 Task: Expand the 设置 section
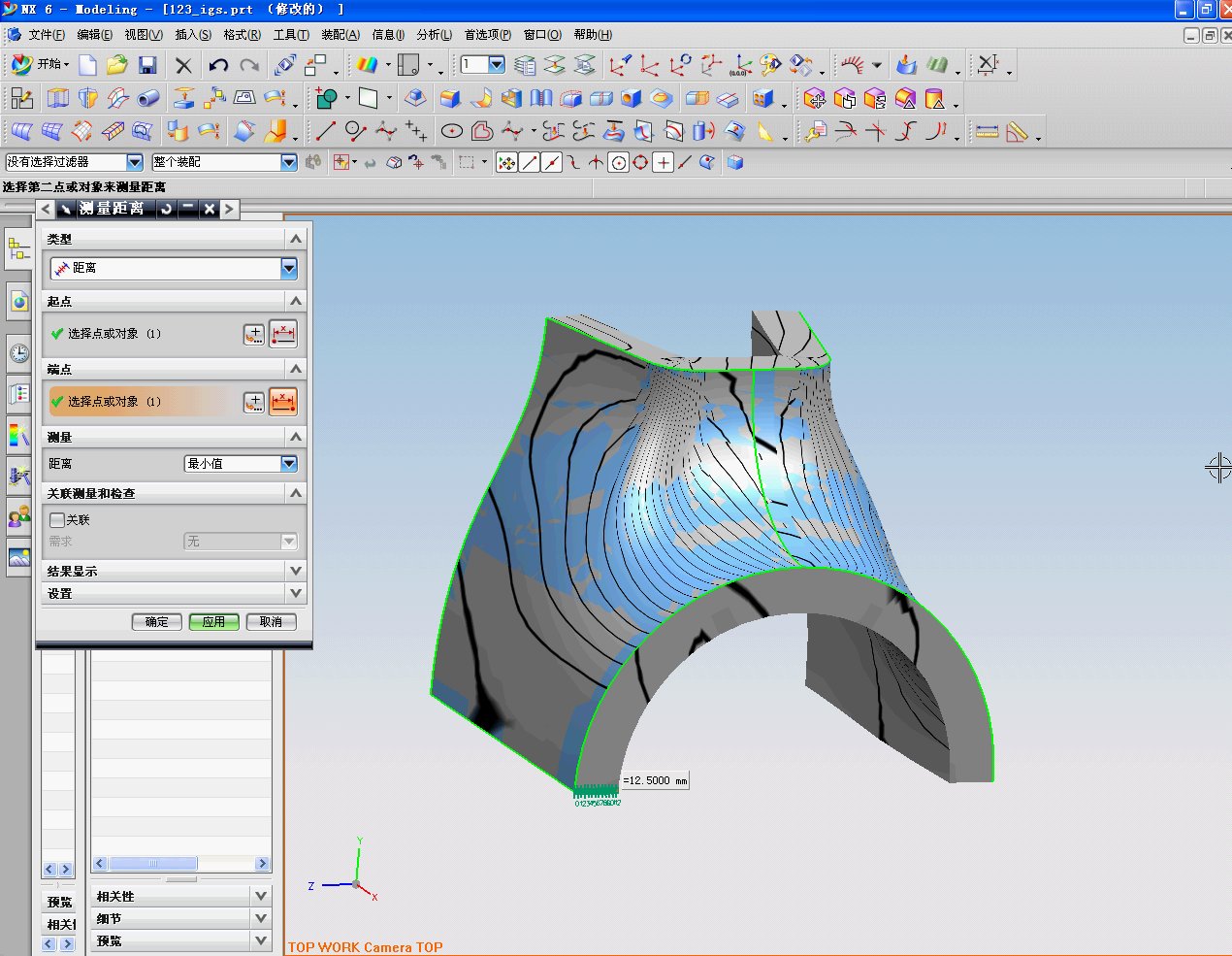click(x=175, y=593)
